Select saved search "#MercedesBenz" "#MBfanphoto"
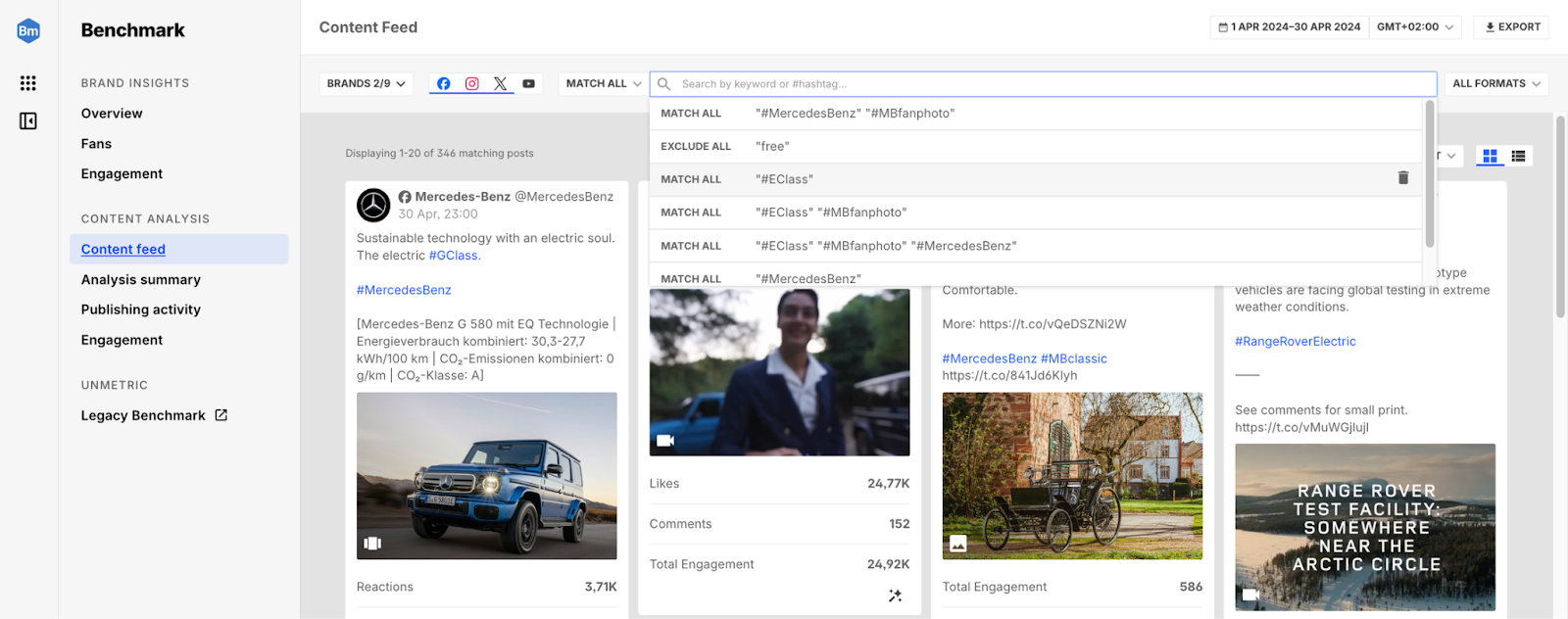 coord(1035,114)
